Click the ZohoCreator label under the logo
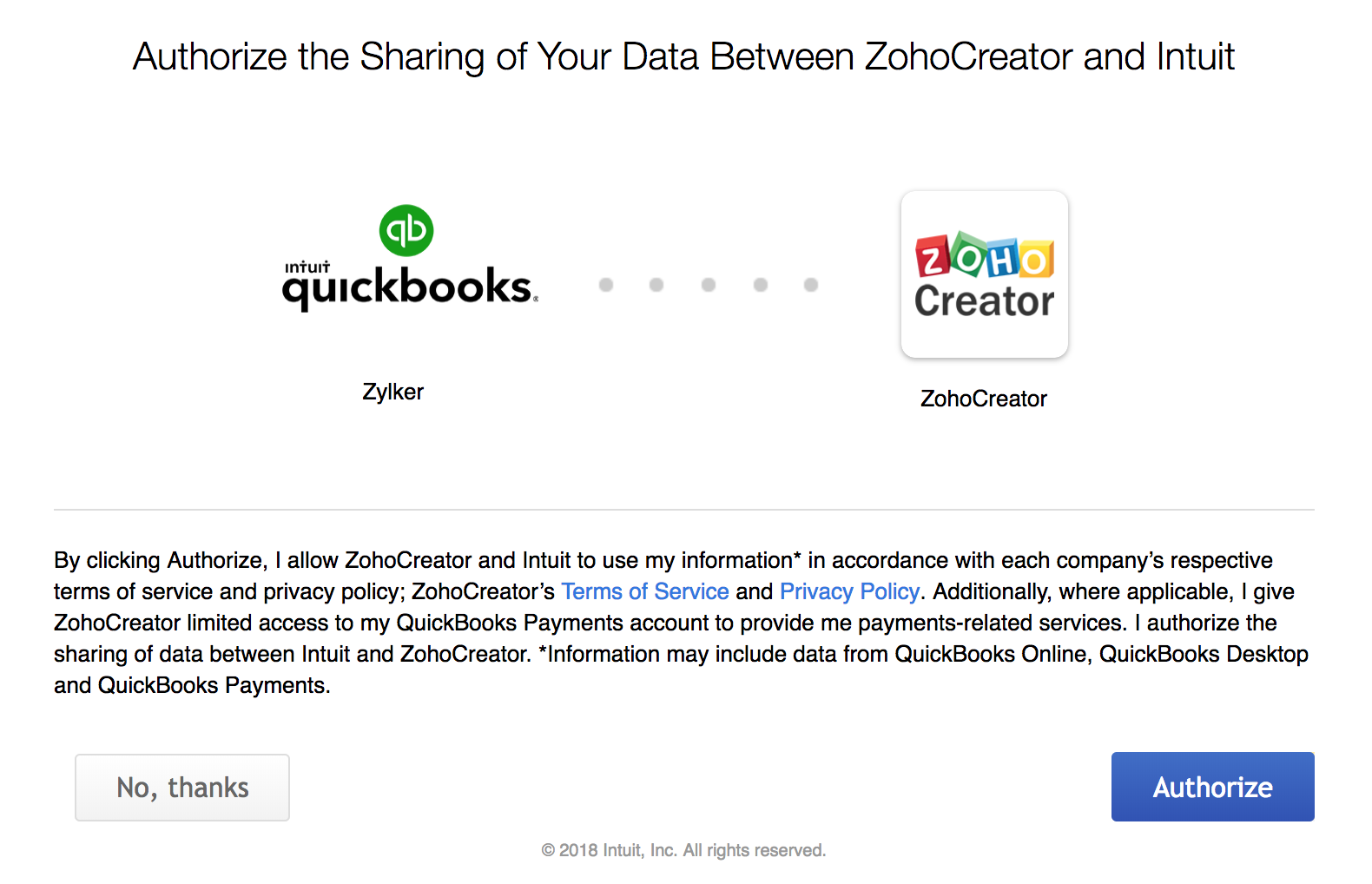 (x=983, y=399)
